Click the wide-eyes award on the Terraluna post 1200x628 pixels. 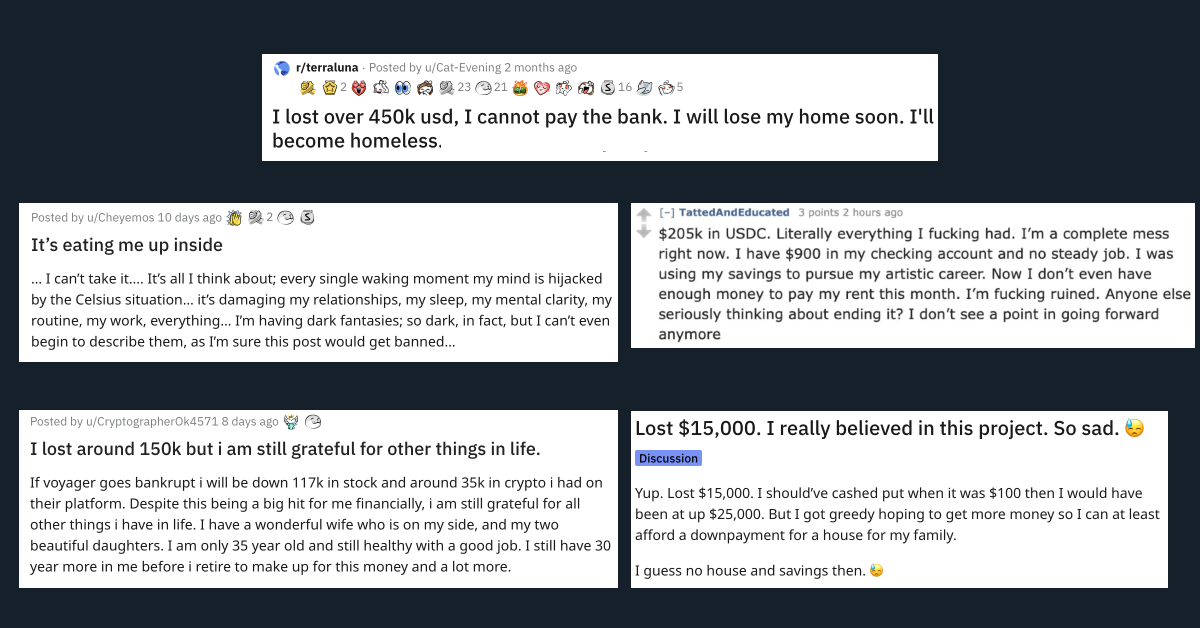pos(403,88)
